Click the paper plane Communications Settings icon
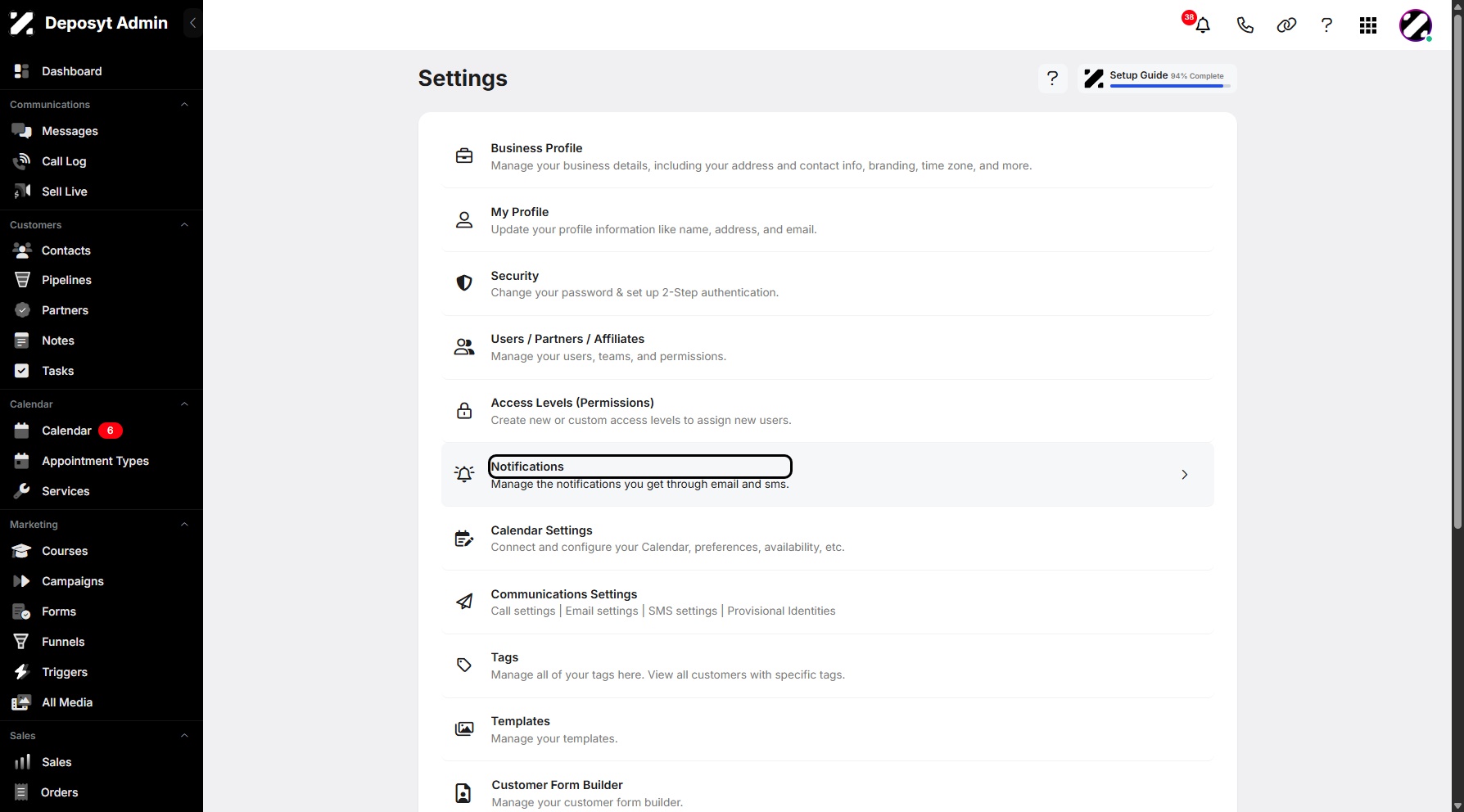The width and height of the screenshot is (1464, 812). pyautogui.click(x=464, y=602)
